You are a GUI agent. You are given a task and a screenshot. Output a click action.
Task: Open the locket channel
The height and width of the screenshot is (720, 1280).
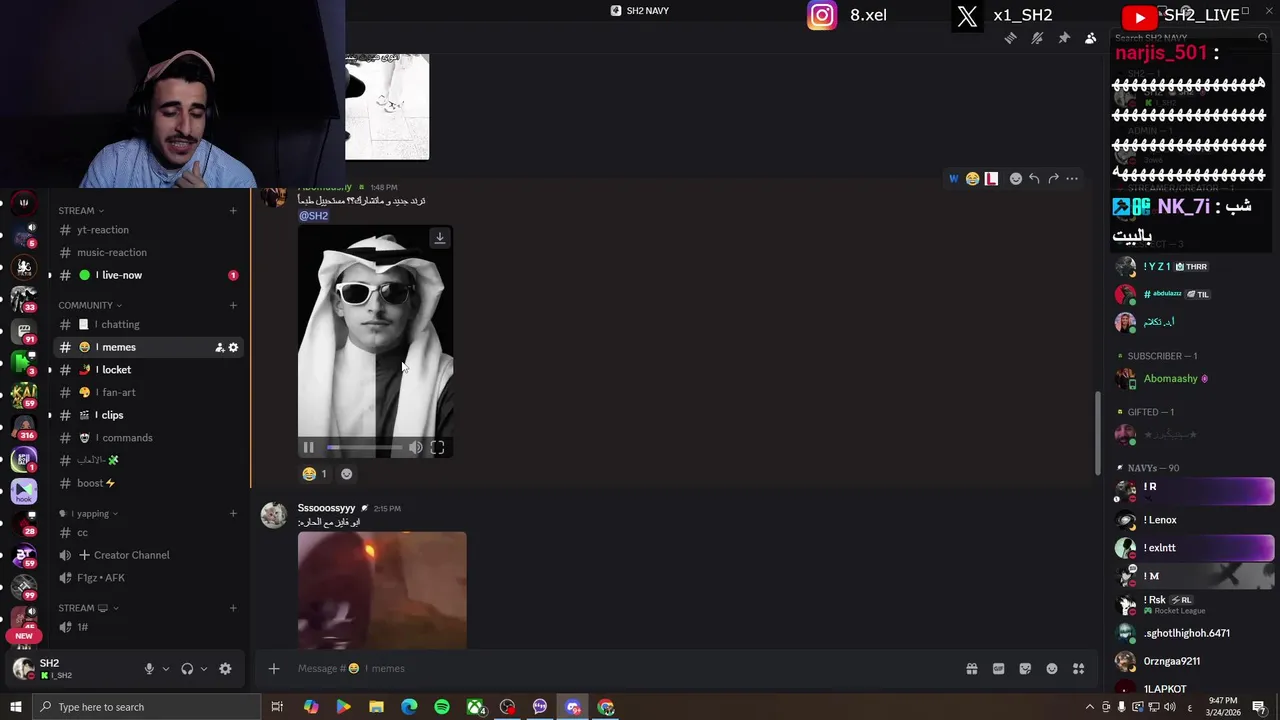point(148,370)
